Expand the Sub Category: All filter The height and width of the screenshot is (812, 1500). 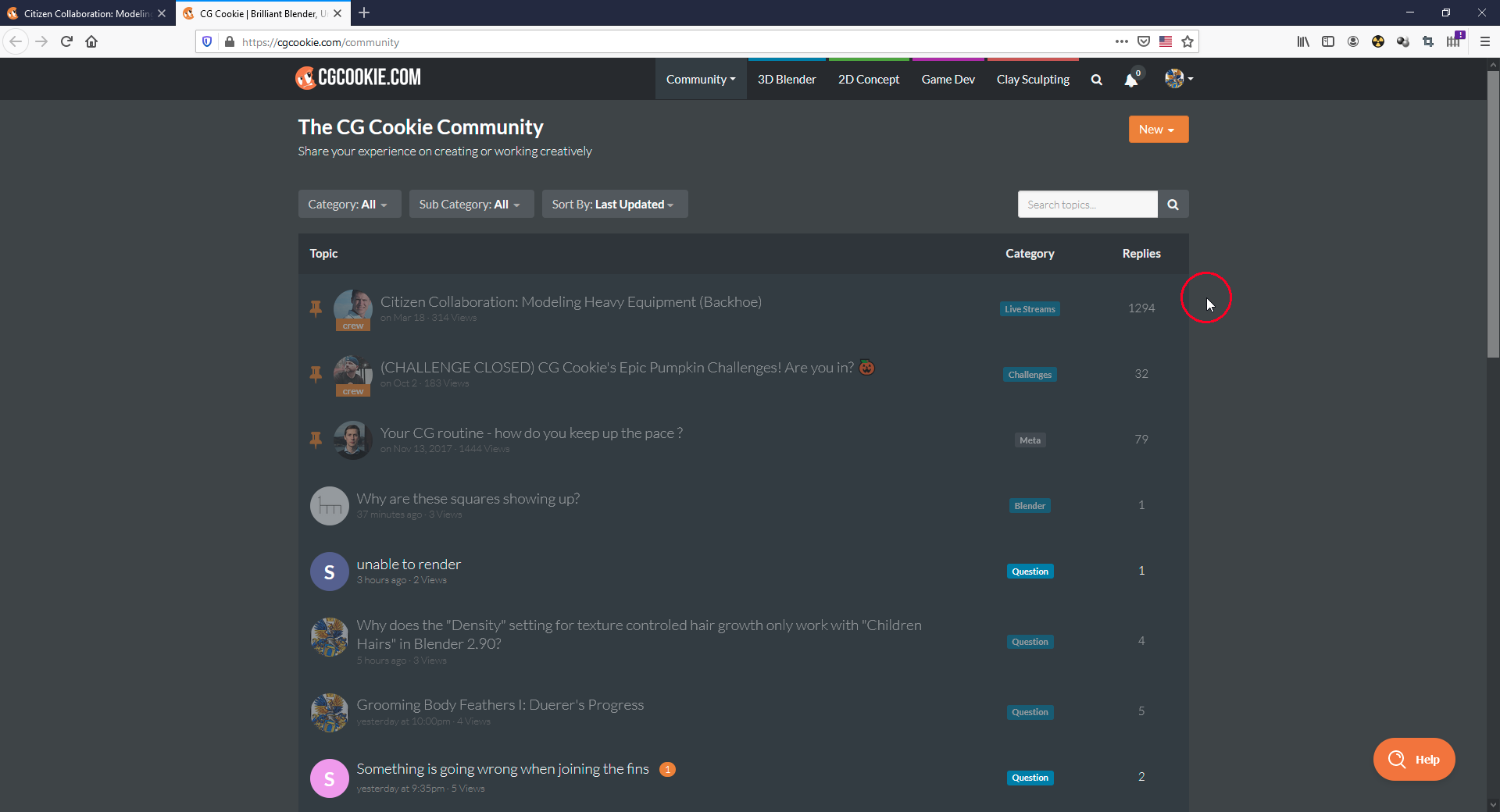click(471, 205)
